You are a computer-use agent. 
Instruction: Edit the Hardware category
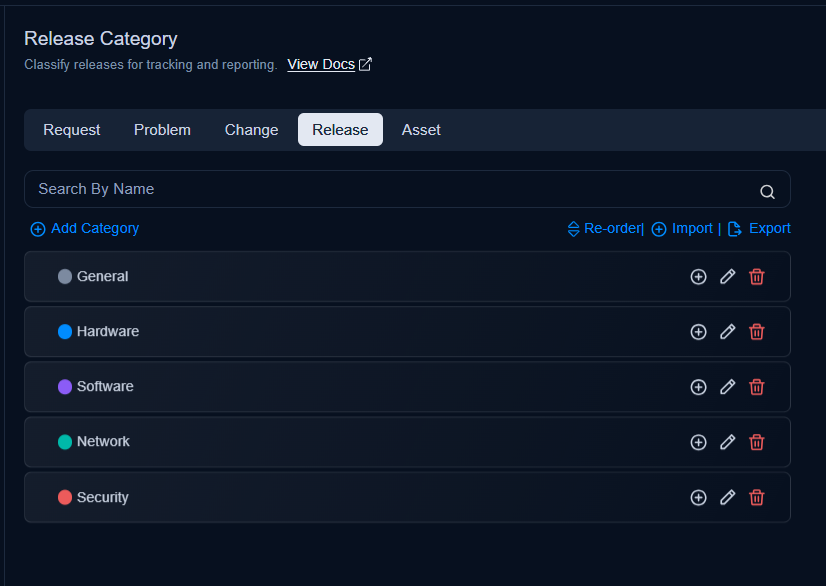[x=727, y=332]
